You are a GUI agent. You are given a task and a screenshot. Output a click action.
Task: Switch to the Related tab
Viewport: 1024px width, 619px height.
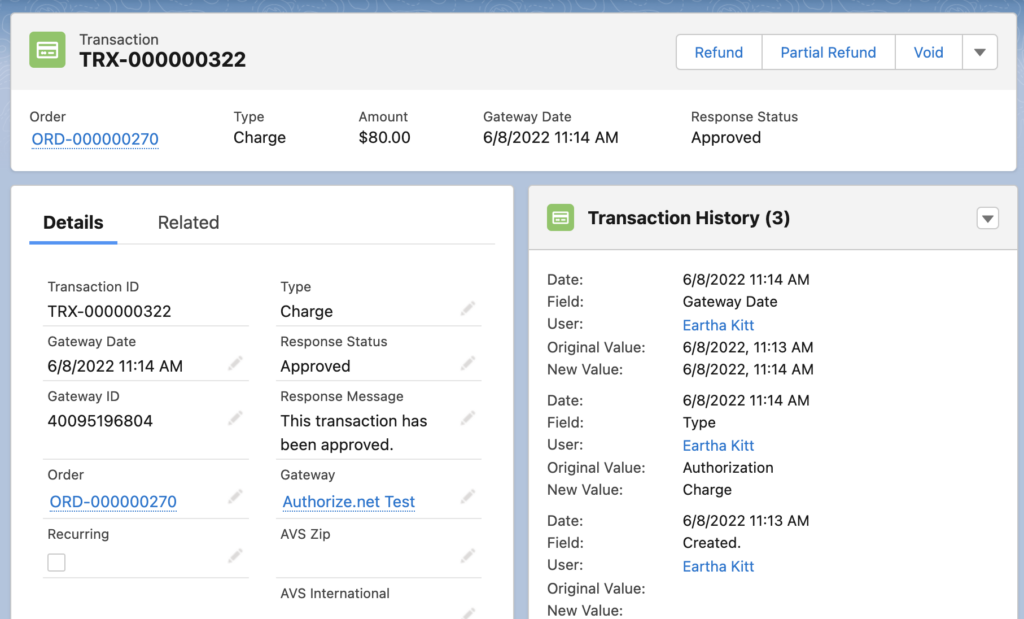click(188, 223)
